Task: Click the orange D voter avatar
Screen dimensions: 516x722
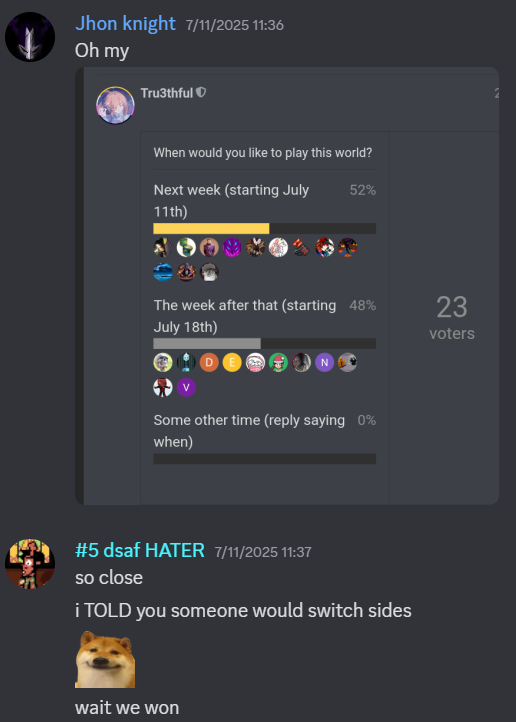Action: tap(209, 362)
